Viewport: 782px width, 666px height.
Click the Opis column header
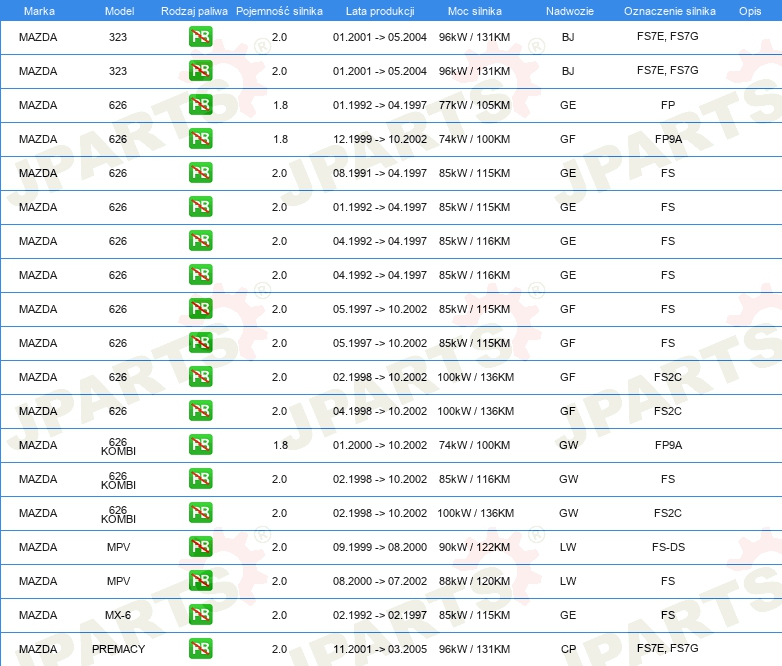pyautogui.click(x=750, y=11)
